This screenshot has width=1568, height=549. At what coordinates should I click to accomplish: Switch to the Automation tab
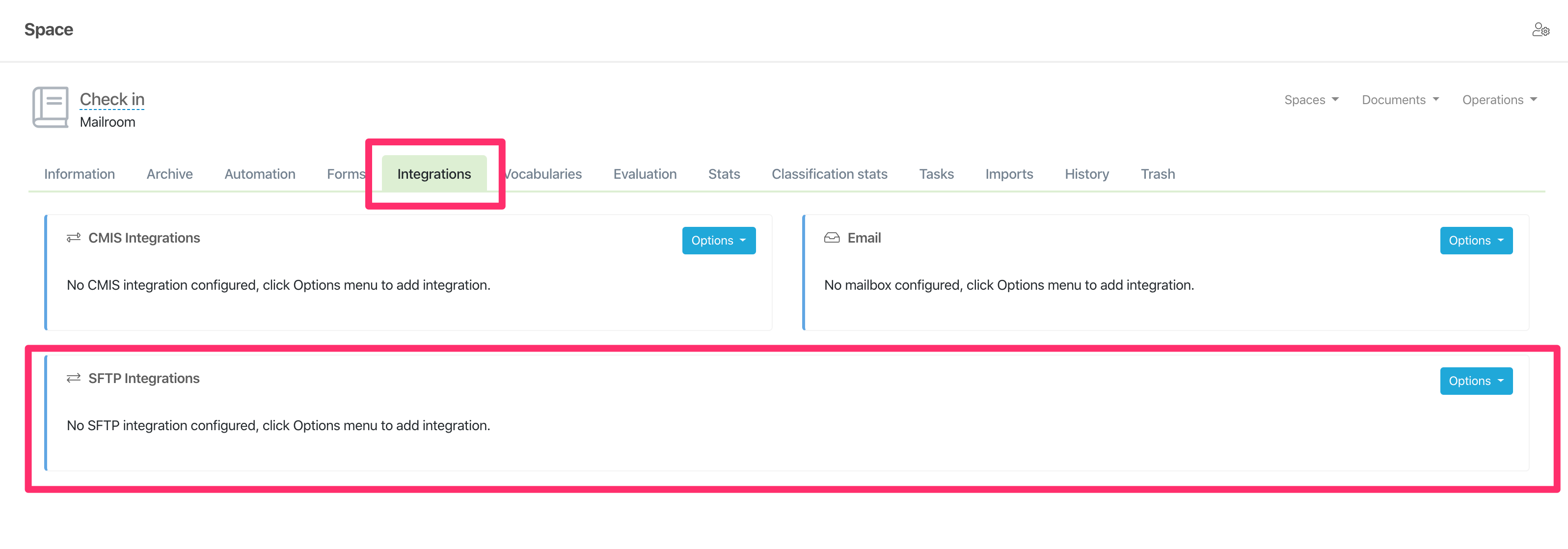coord(259,174)
